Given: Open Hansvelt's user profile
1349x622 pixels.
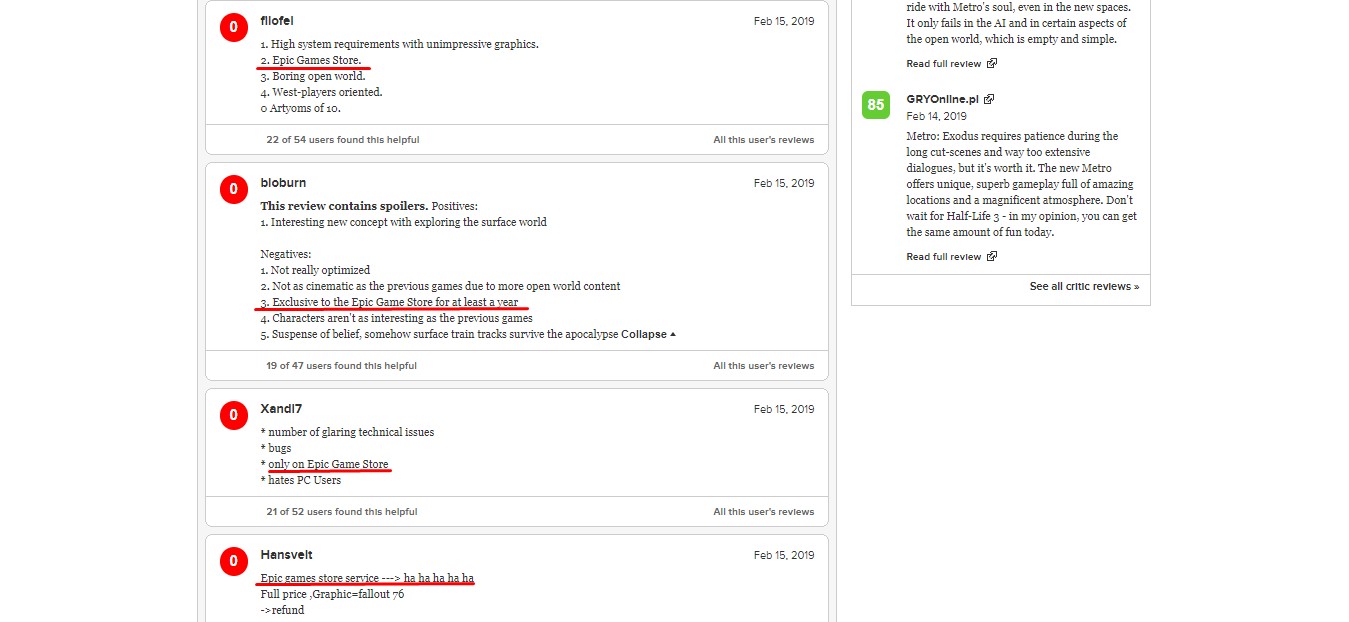Looking at the screenshot, I should (286, 555).
